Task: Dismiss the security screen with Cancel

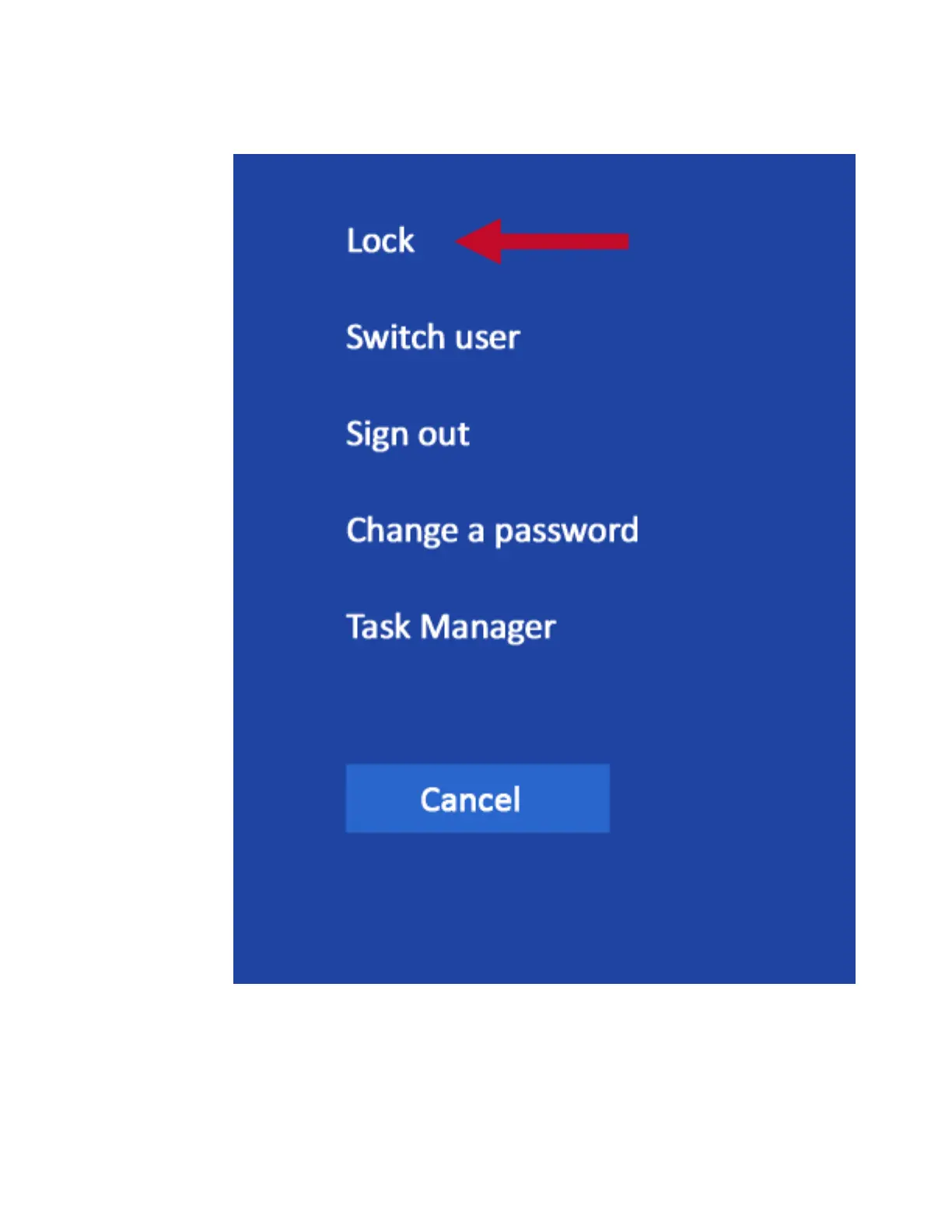Action: coord(478,799)
